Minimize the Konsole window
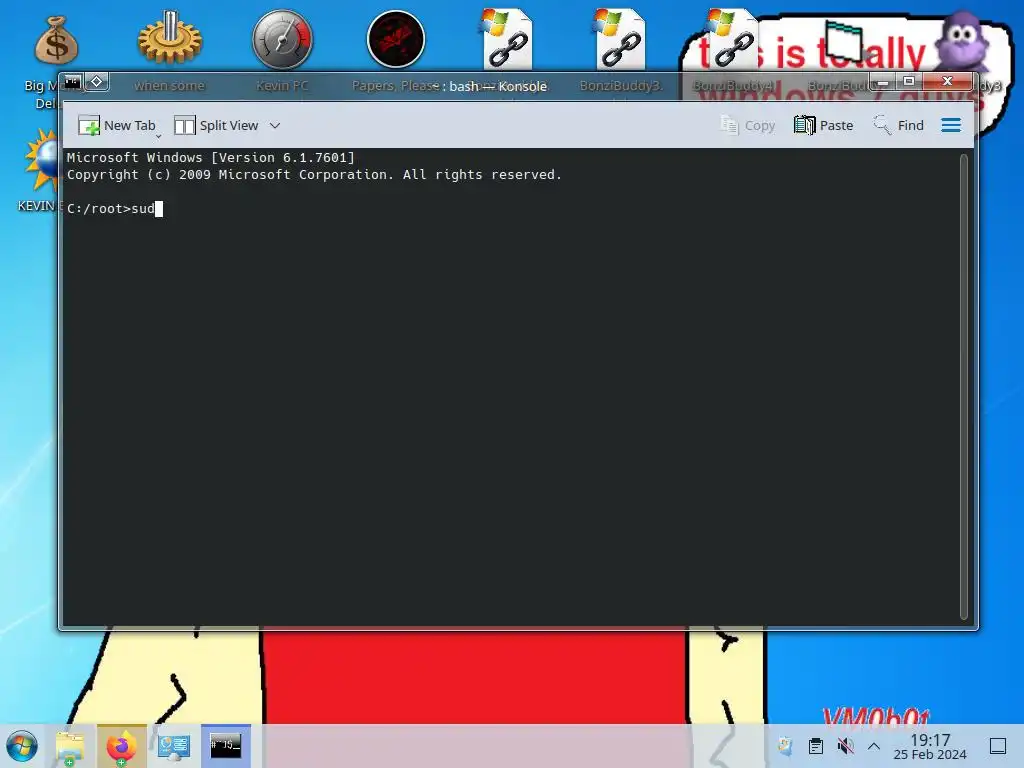 [x=882, y=82]
